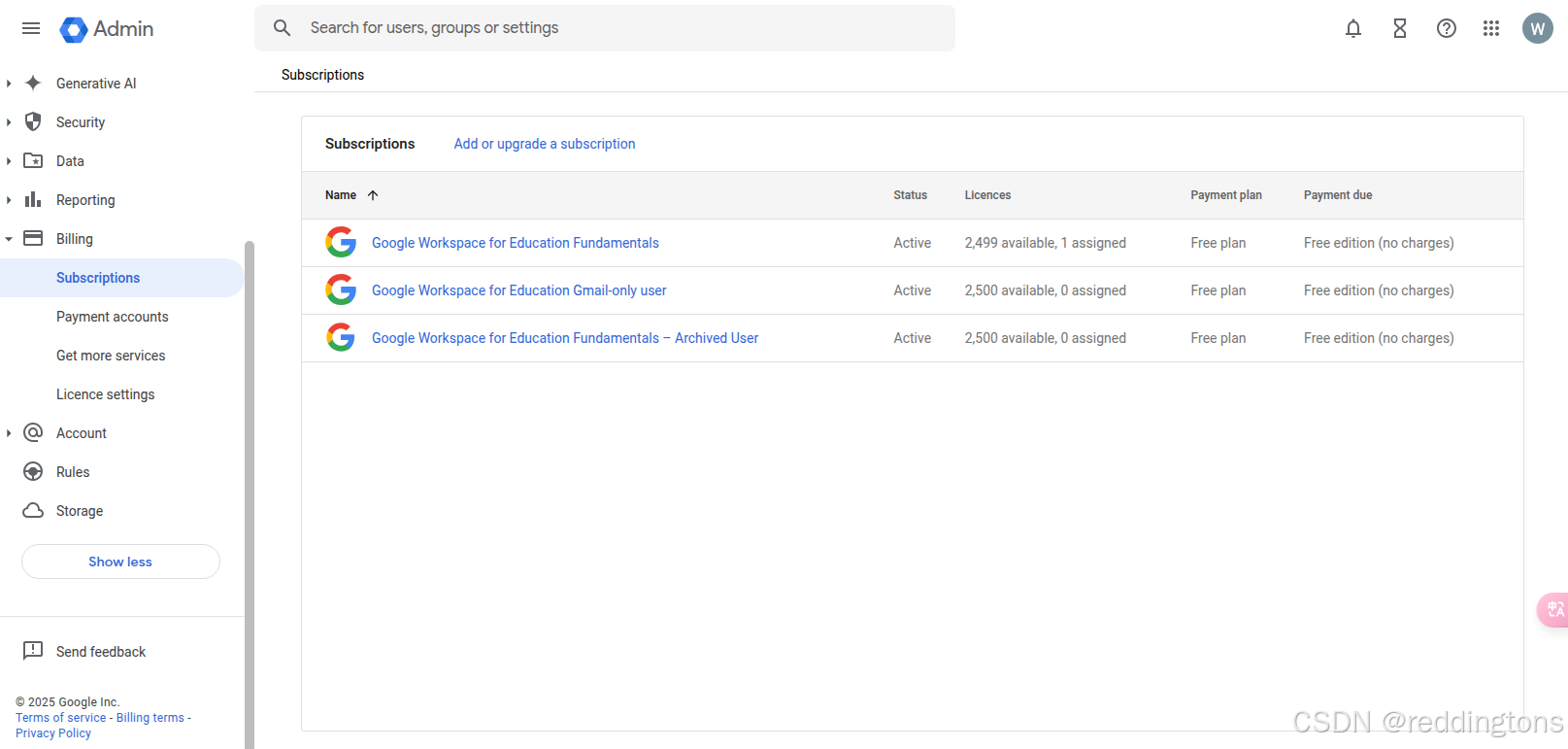Image resolution: width=1568 pixels, height=749 pixels.
Task: Open Licence settings
Action: [105, 394]
